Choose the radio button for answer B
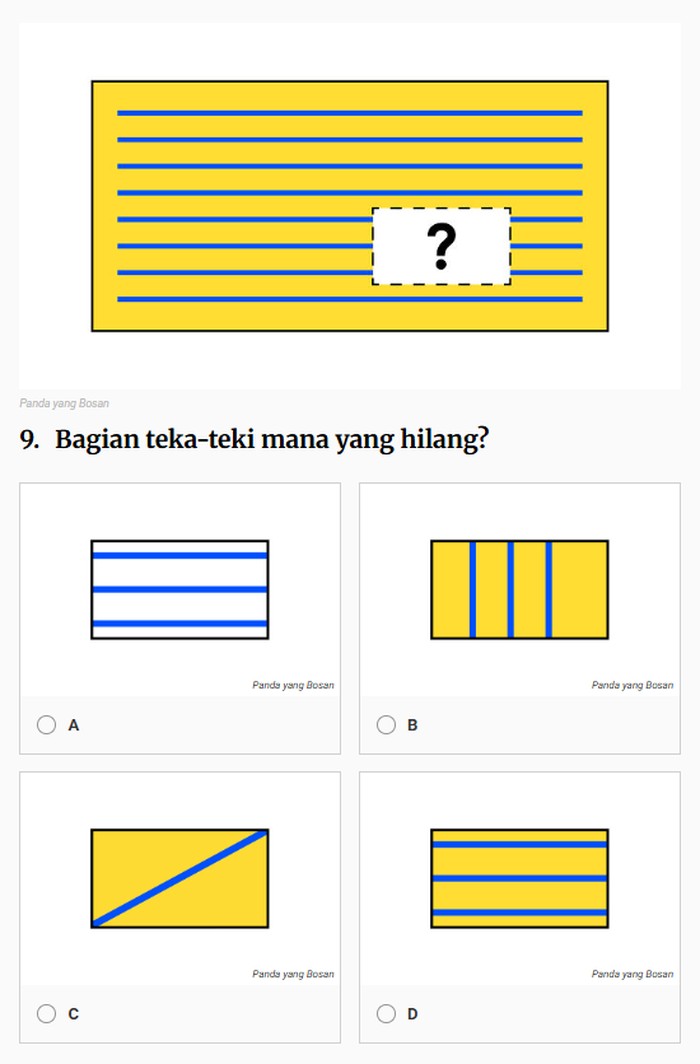This screenshot has width=700, height=1064. [386, 725]
